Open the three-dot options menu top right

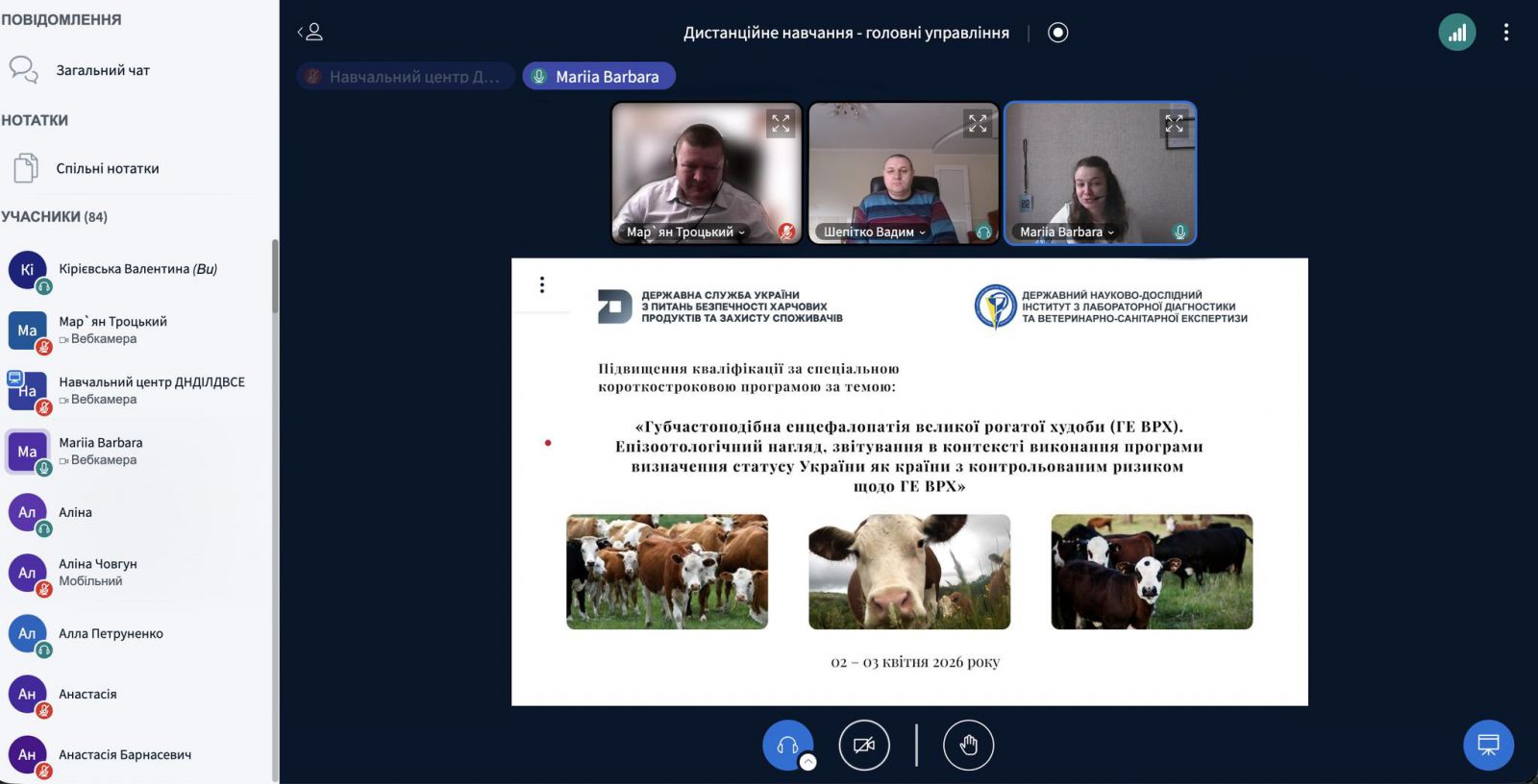tap(1505, 33)
